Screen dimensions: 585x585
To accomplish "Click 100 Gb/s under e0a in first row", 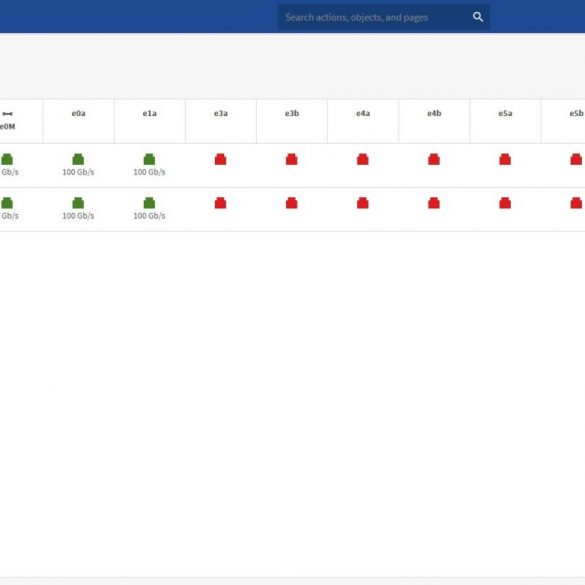I will coord(78,172).
